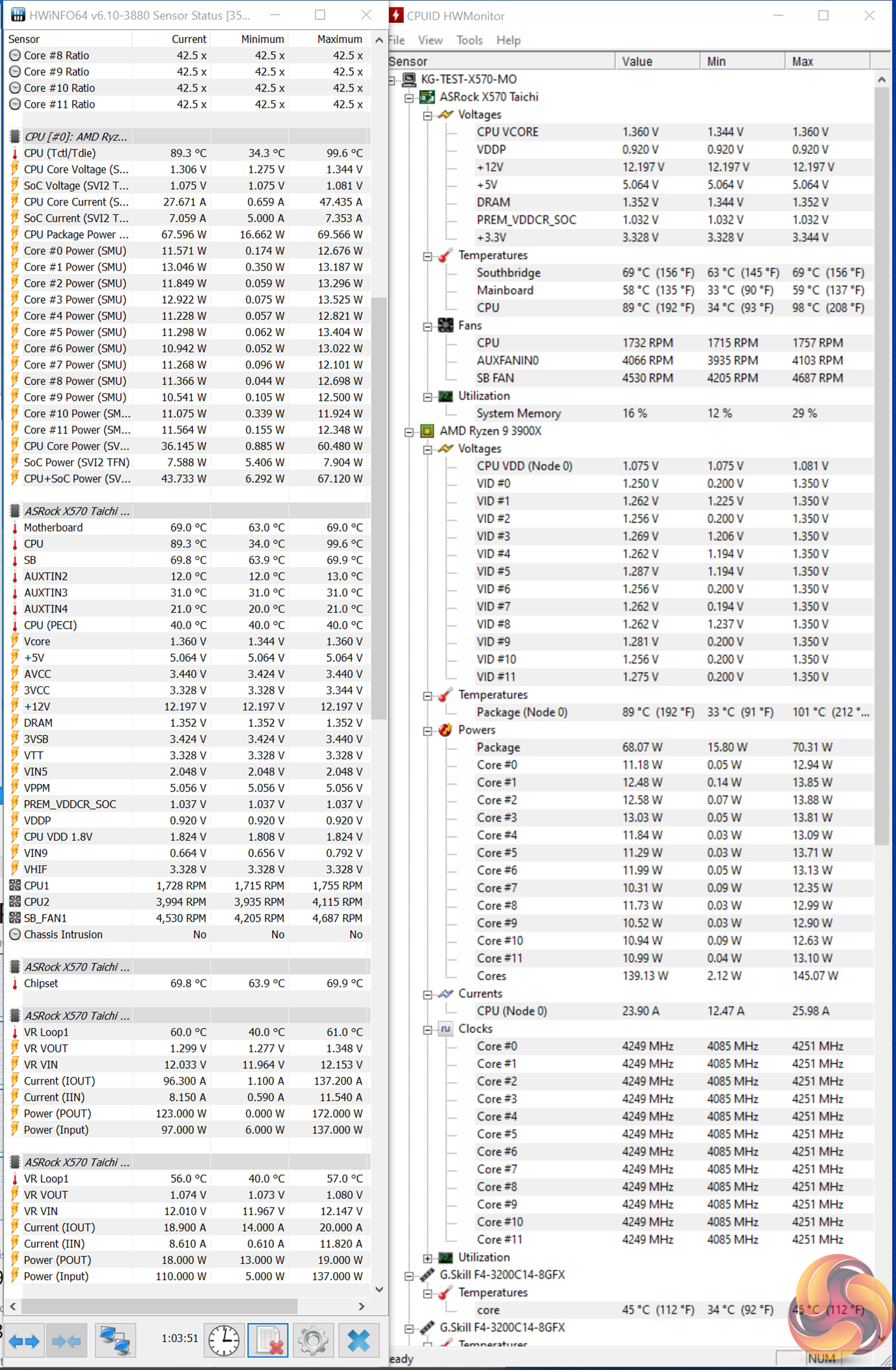Click the thermometer icon beside Temperatures under ASRock in HWMonitor
The image size is (896, 1370).
[x=446, y=255]
